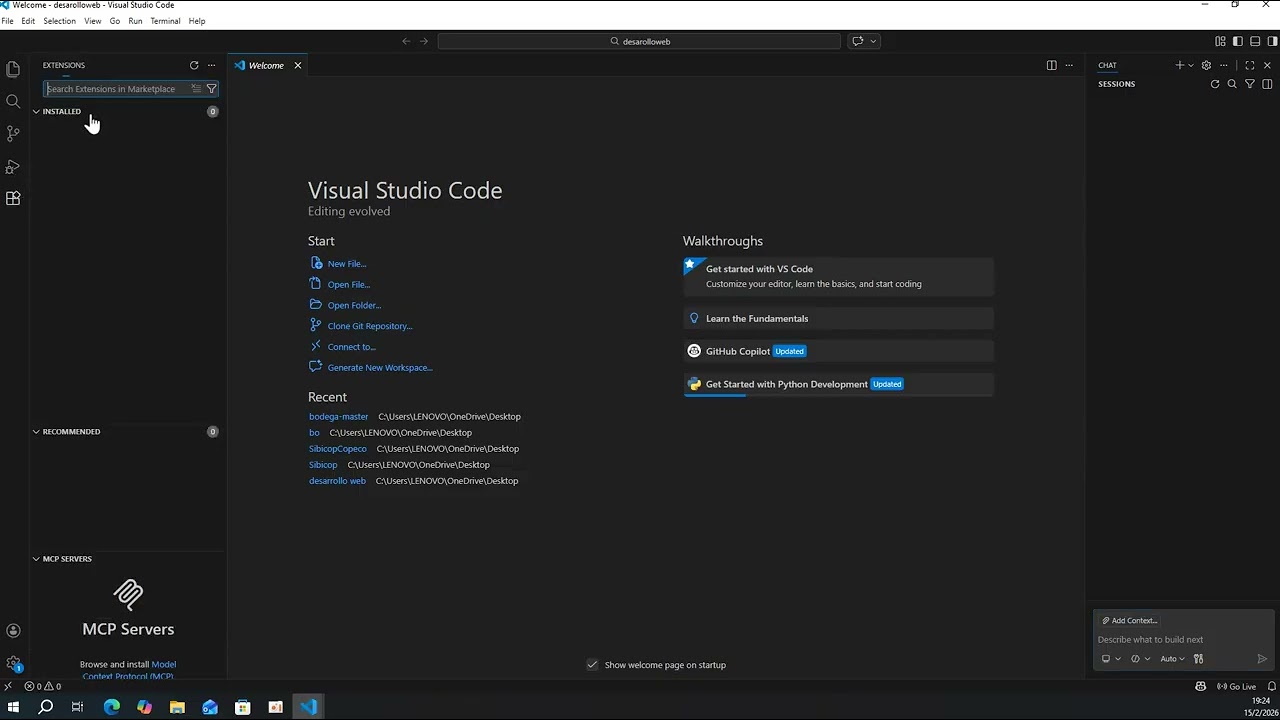Open the Manage gear in activity bar

click(x=13, y=663)
